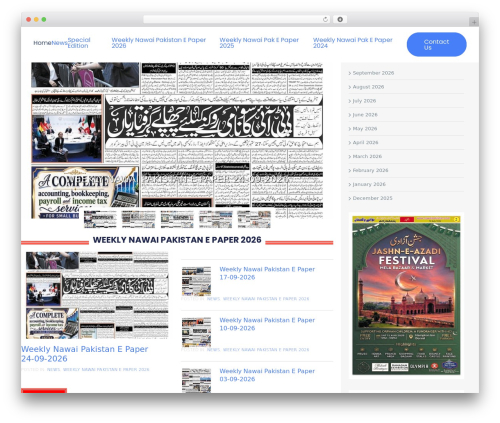Open Weekly Nawai Pak E Paper 2025 menu

point(259,43)
